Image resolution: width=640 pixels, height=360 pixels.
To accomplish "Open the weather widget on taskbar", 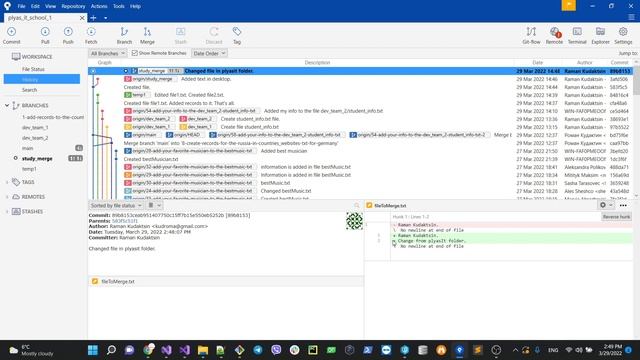I will tap(31, 350).
